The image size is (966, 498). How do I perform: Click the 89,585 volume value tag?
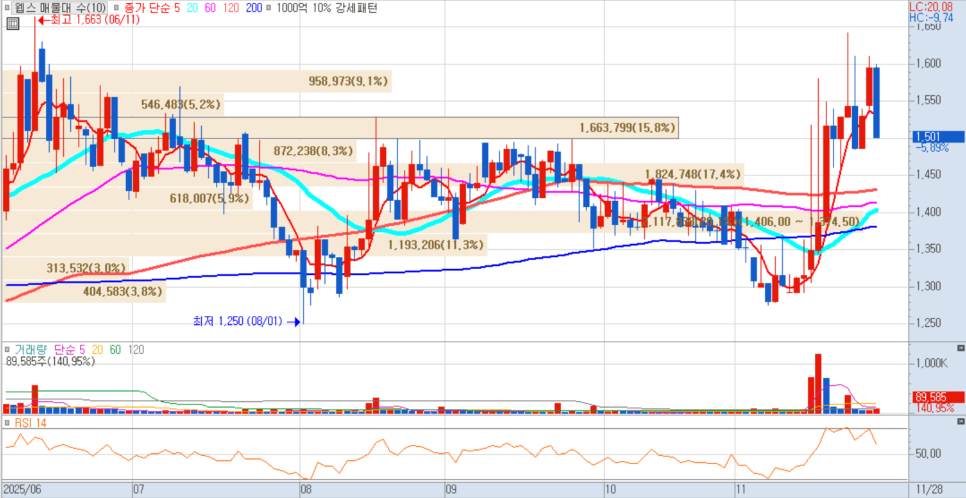tap(938, 398)
